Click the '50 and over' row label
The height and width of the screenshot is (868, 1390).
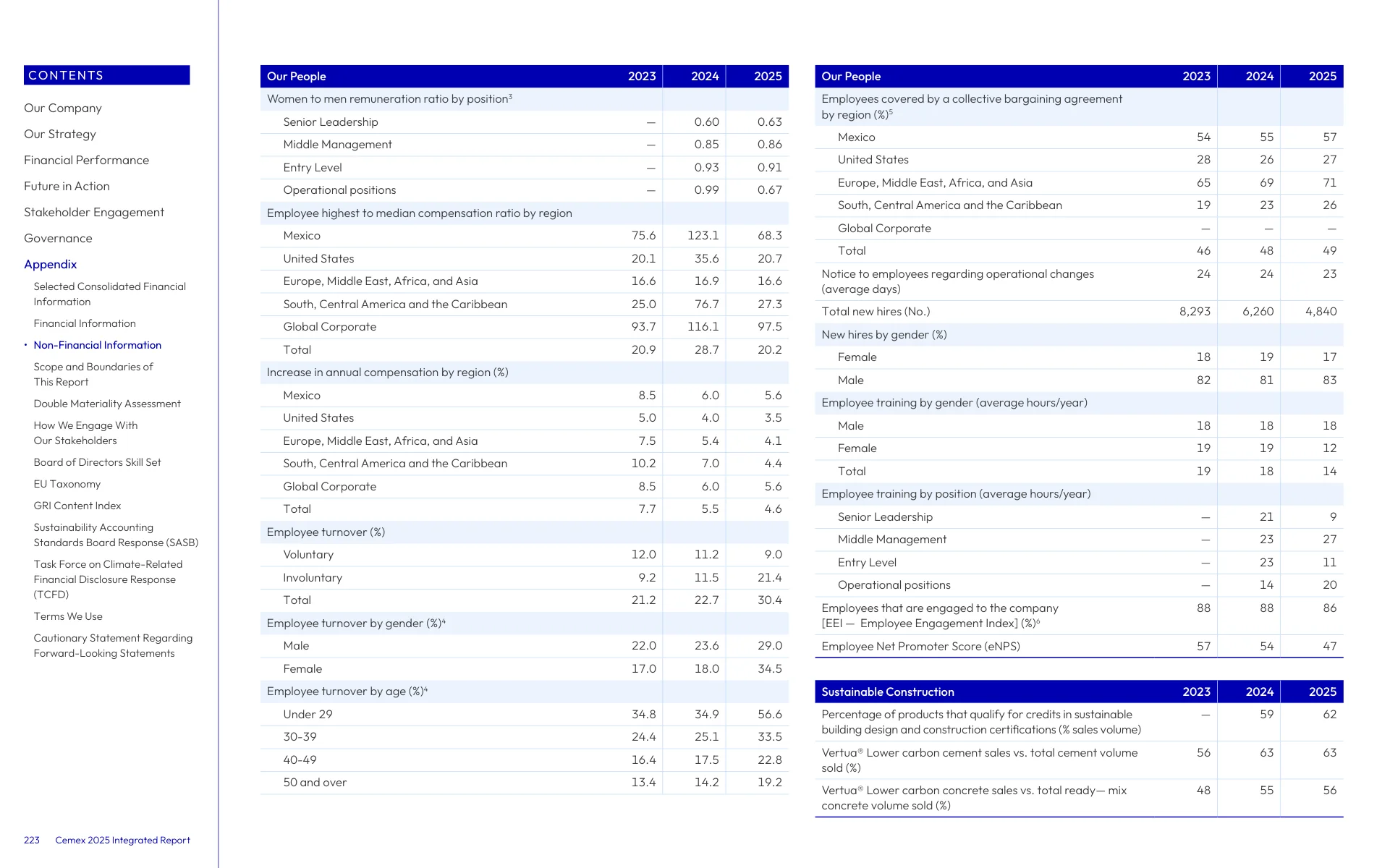[x=315, y=783]
